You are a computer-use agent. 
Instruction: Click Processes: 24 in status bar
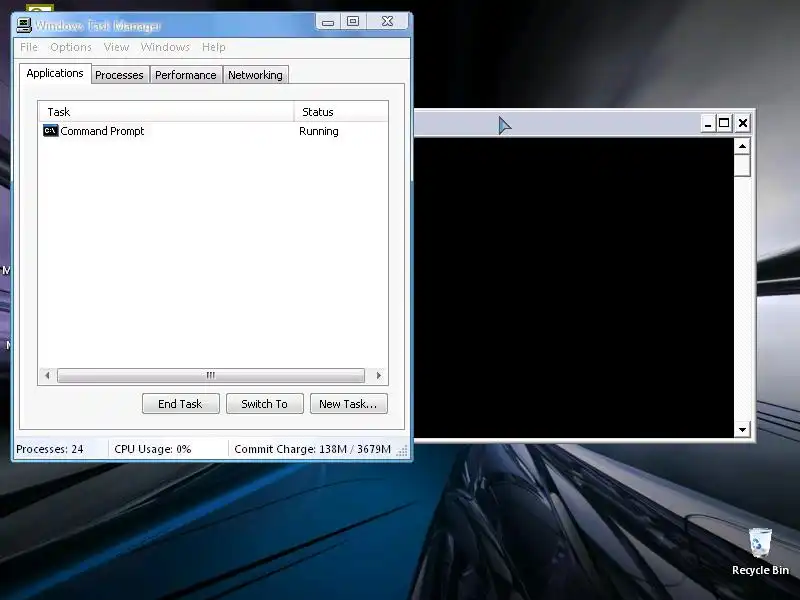click(49, 449)
